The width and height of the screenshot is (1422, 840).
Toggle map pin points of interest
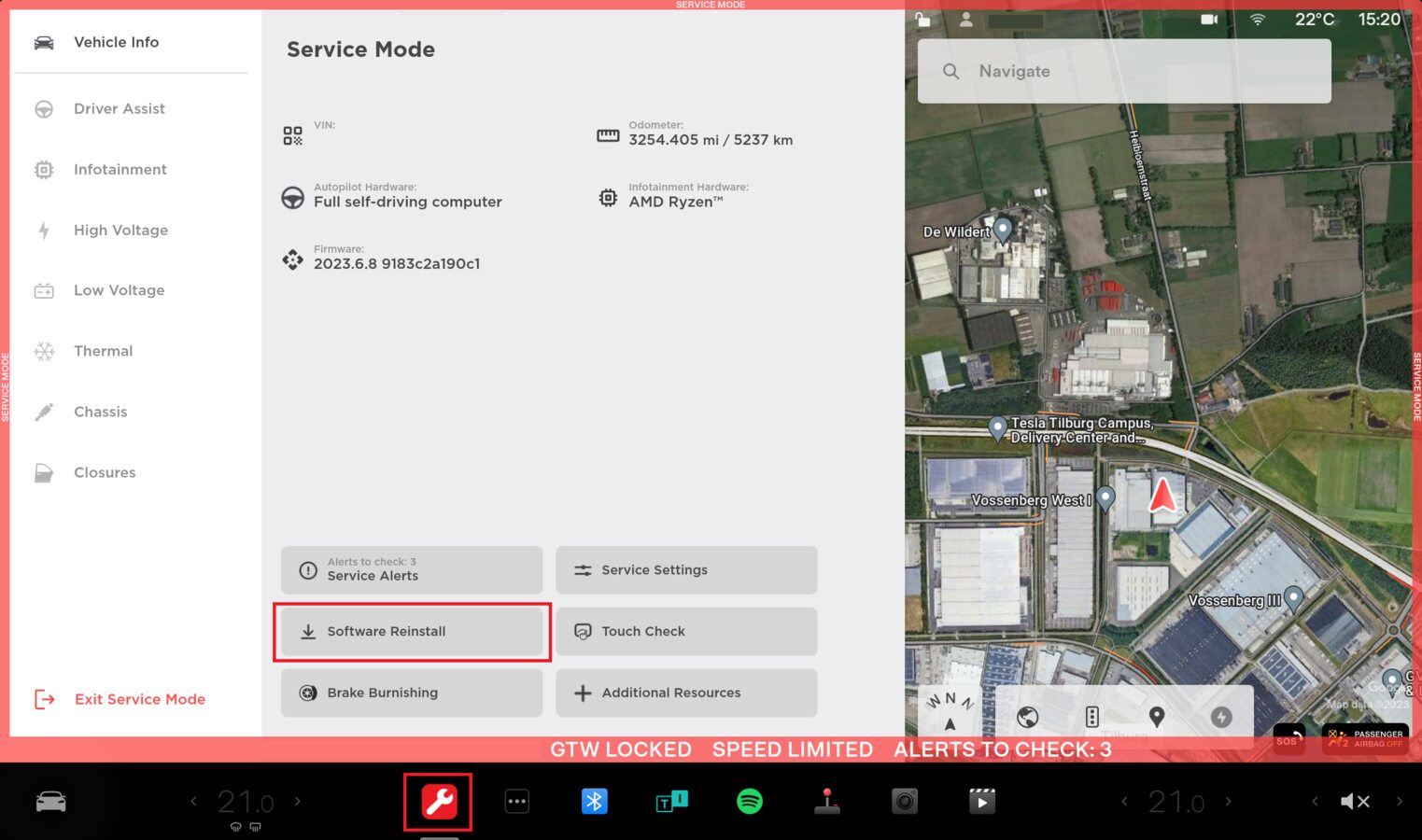point(1156,717)
